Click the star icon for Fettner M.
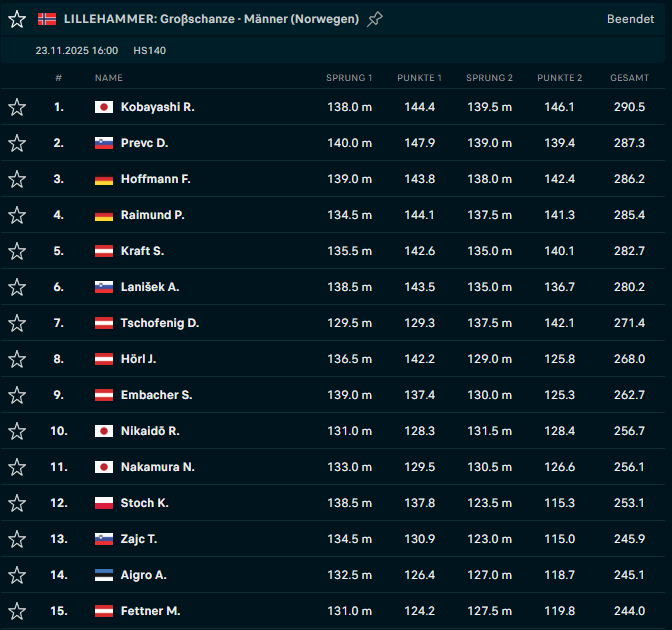Viewport: 672px width, 630px height. coord(17,611)
